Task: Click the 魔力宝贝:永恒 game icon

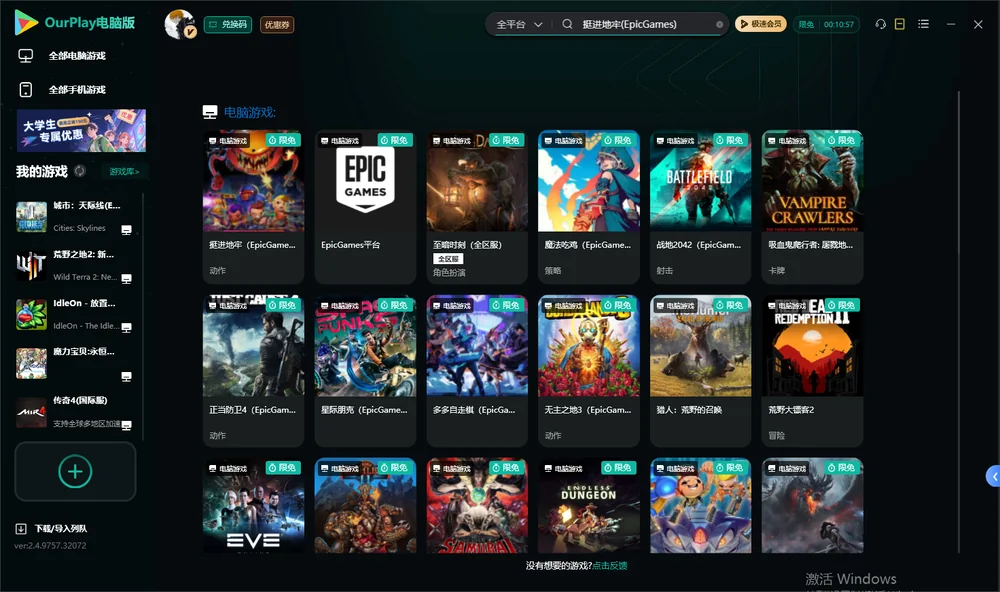Action: (31, 363)
